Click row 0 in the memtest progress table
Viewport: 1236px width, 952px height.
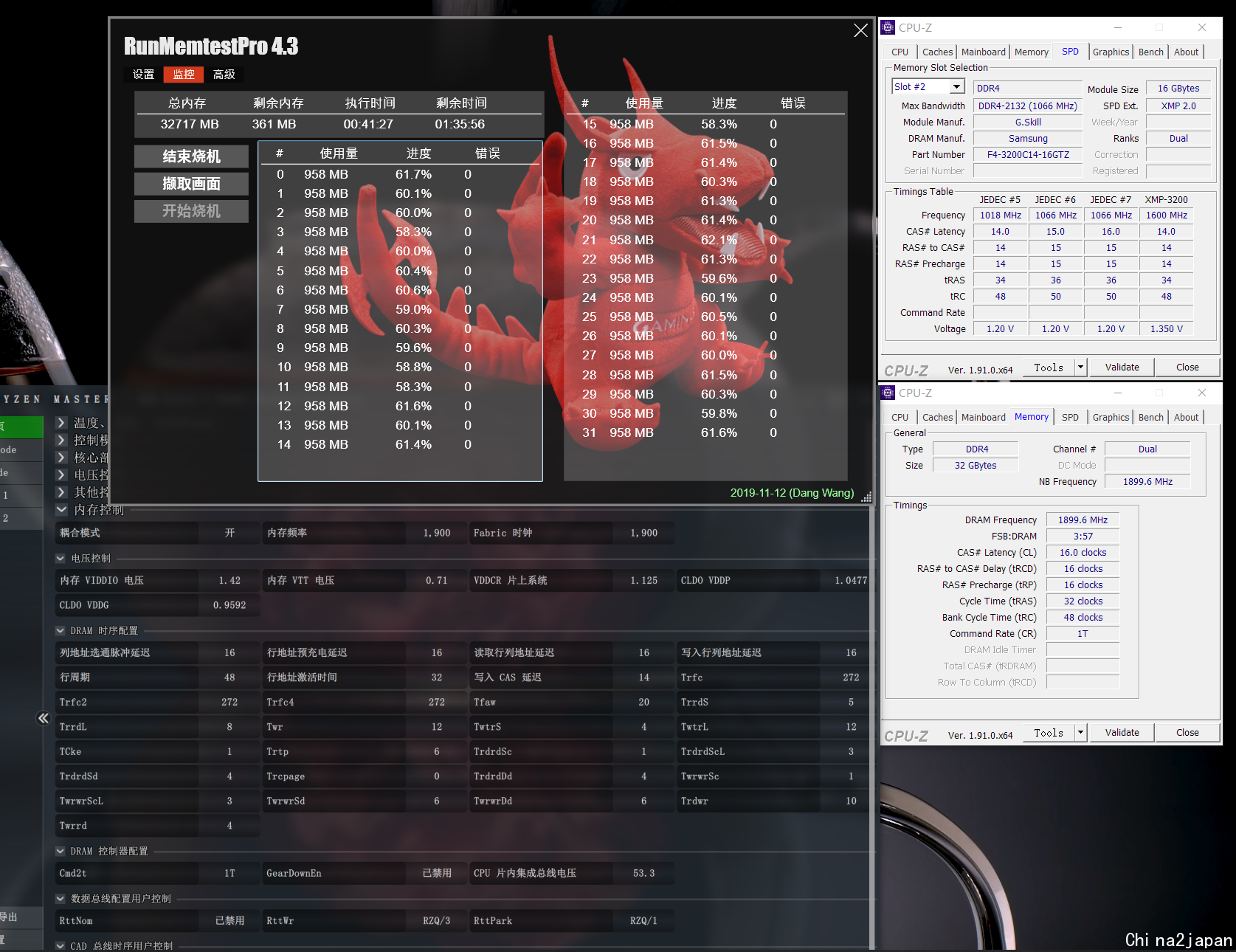point(400,174)
